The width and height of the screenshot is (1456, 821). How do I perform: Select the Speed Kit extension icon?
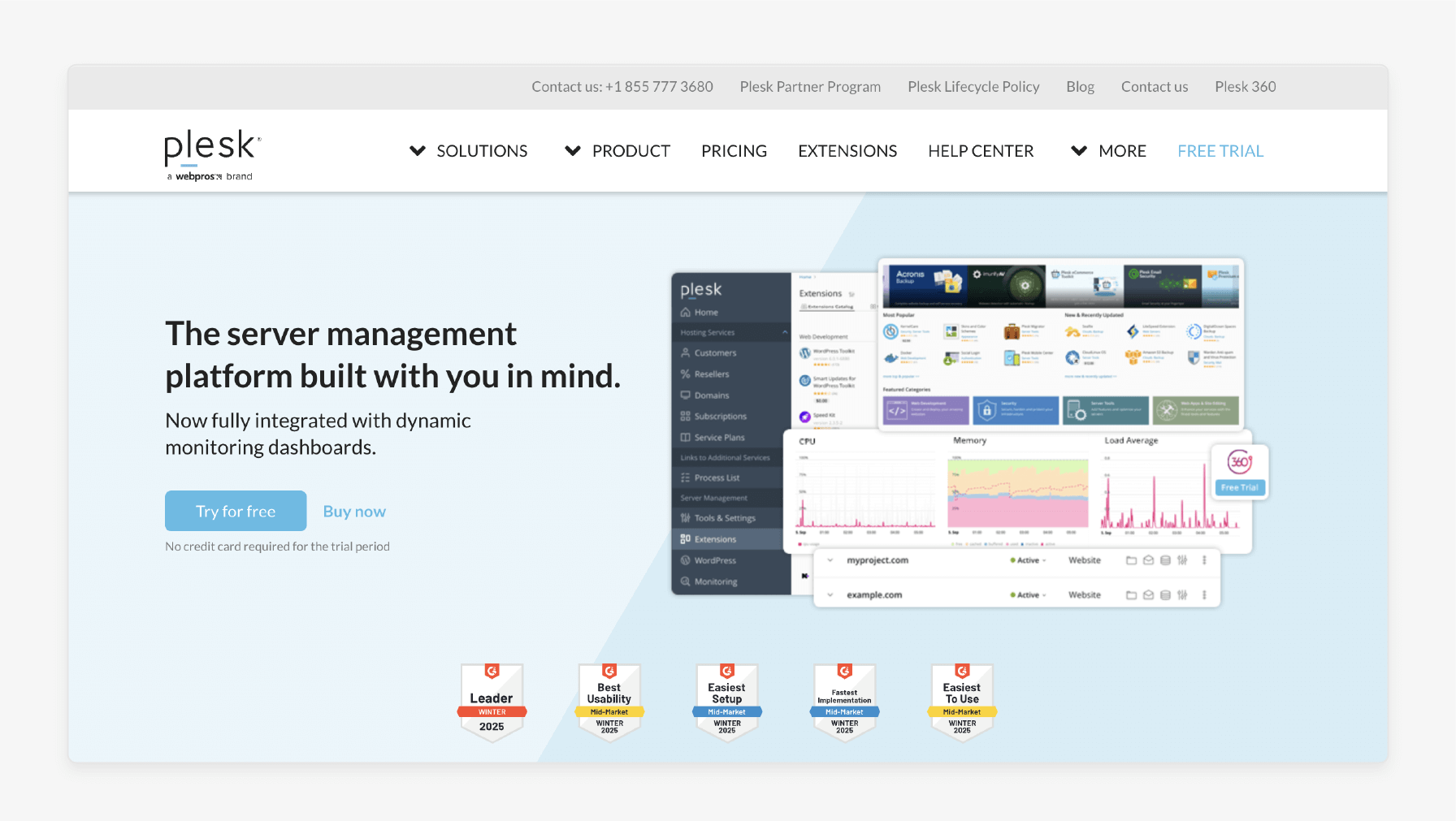tap(805, 417)
